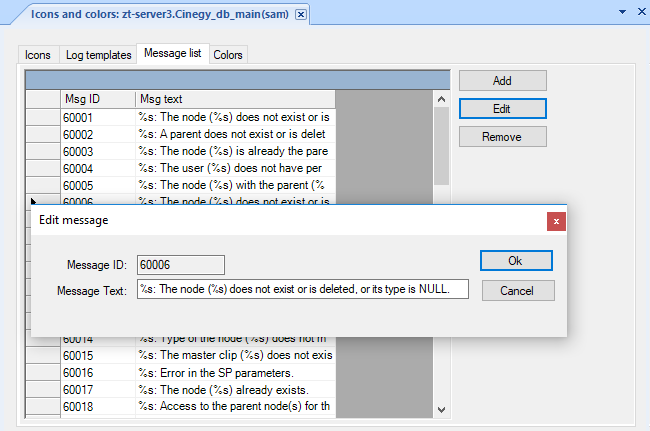650x431 pixels.
Task: Select the Colors tab
Action: coord(228,54)
